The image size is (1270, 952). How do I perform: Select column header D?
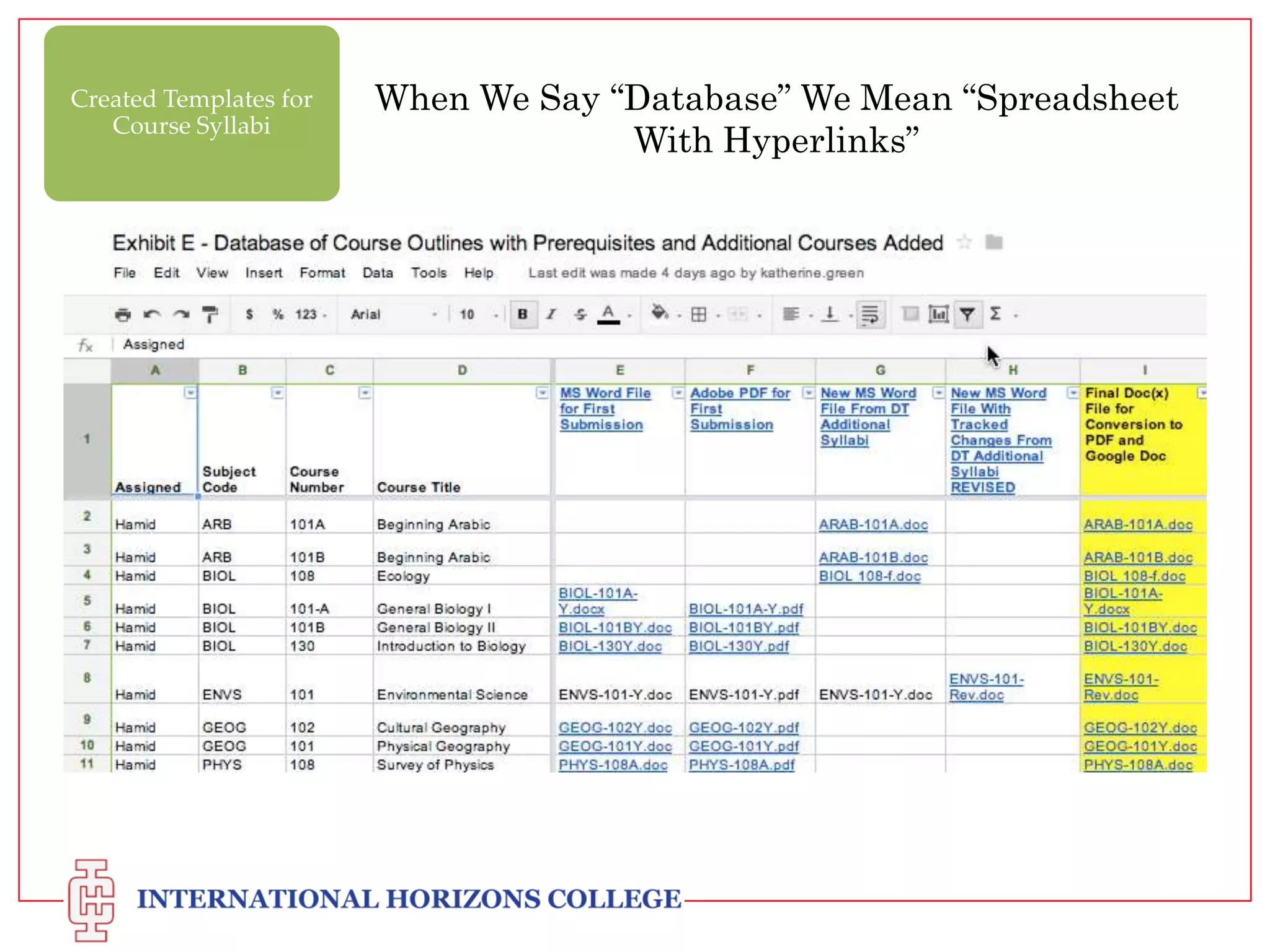click(462, 370)
